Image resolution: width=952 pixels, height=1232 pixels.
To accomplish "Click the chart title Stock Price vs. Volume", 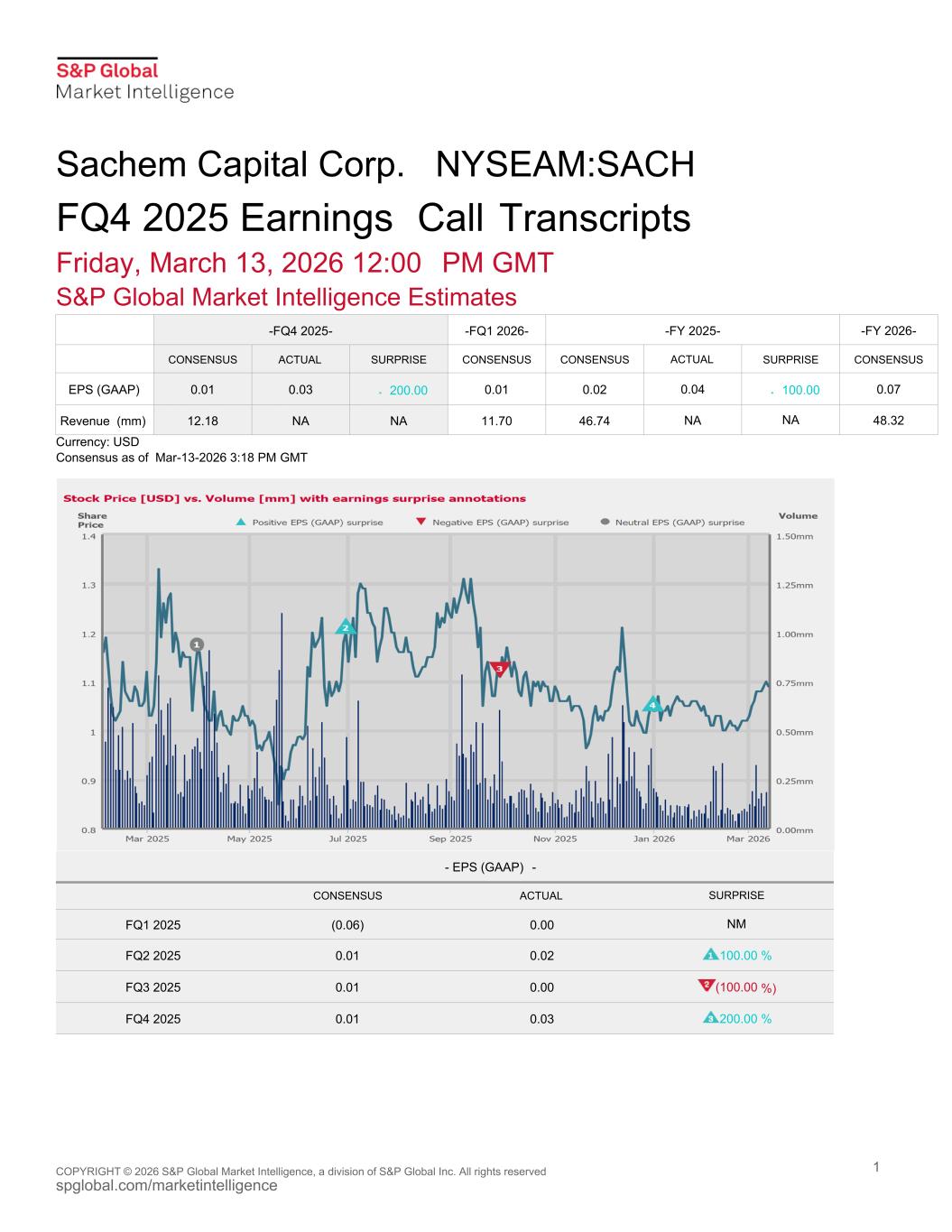I will [x=294, y=498].
